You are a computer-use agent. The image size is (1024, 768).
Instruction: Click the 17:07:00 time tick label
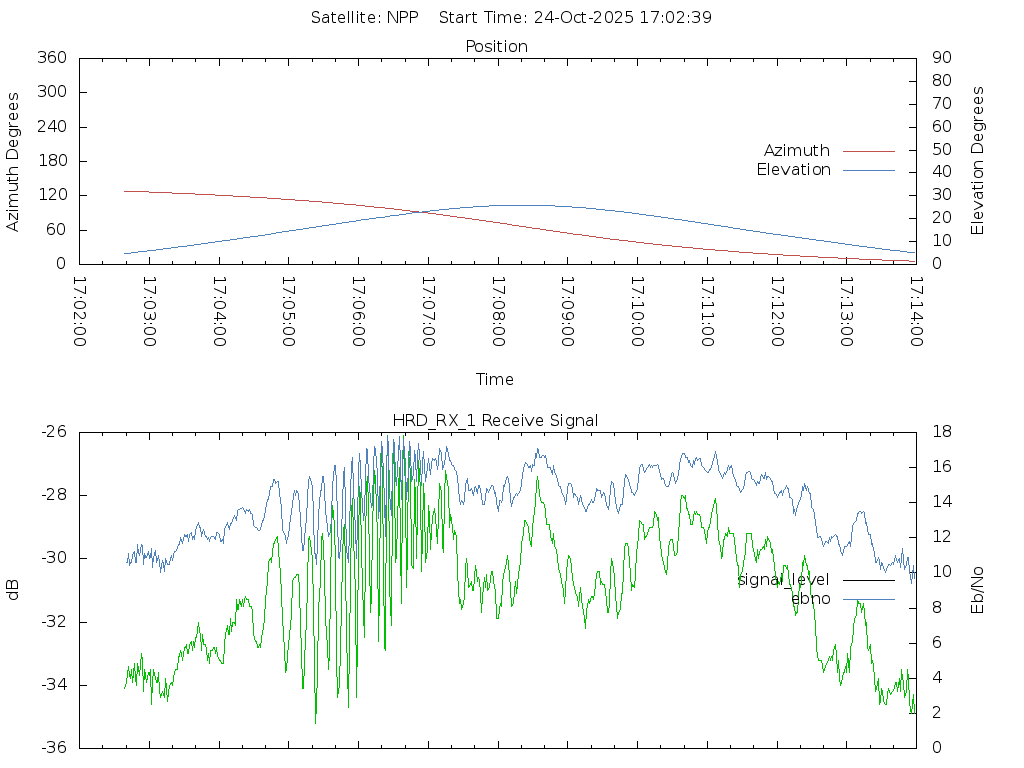pyautogui.click(x=428, y=312)
